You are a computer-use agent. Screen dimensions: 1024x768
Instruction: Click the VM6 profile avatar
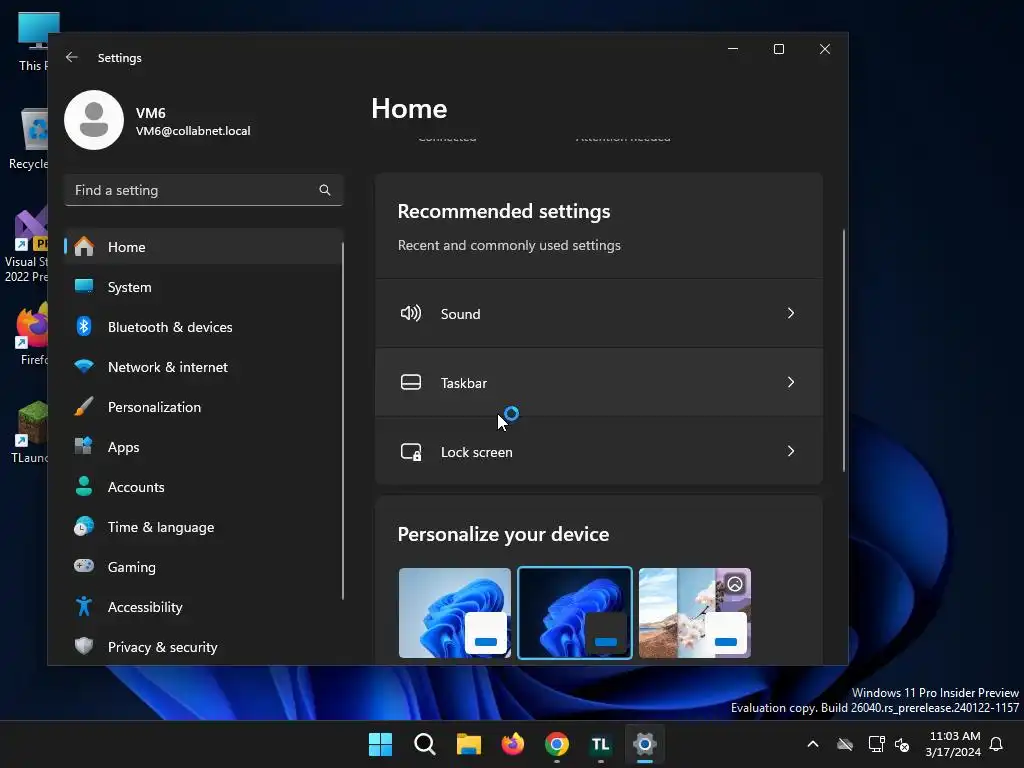point(94,120)
